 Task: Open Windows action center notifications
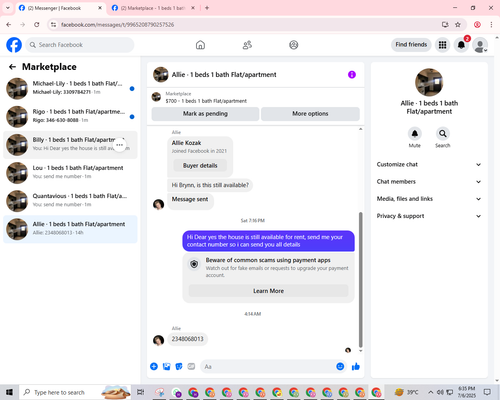click(487, 392)
